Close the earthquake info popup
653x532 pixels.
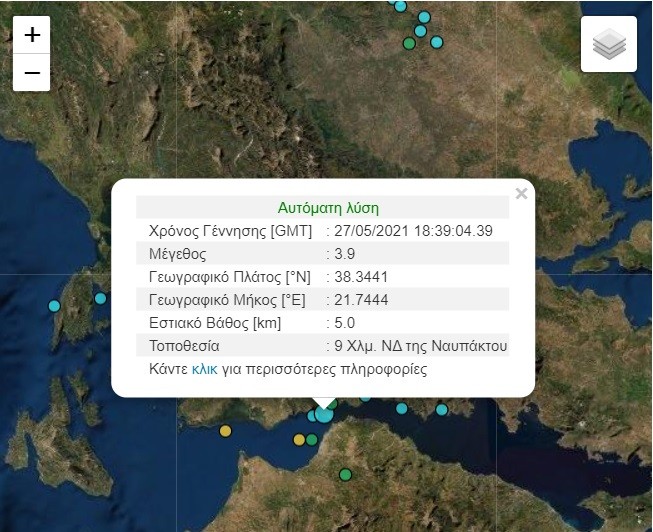[x=521, y=193]
